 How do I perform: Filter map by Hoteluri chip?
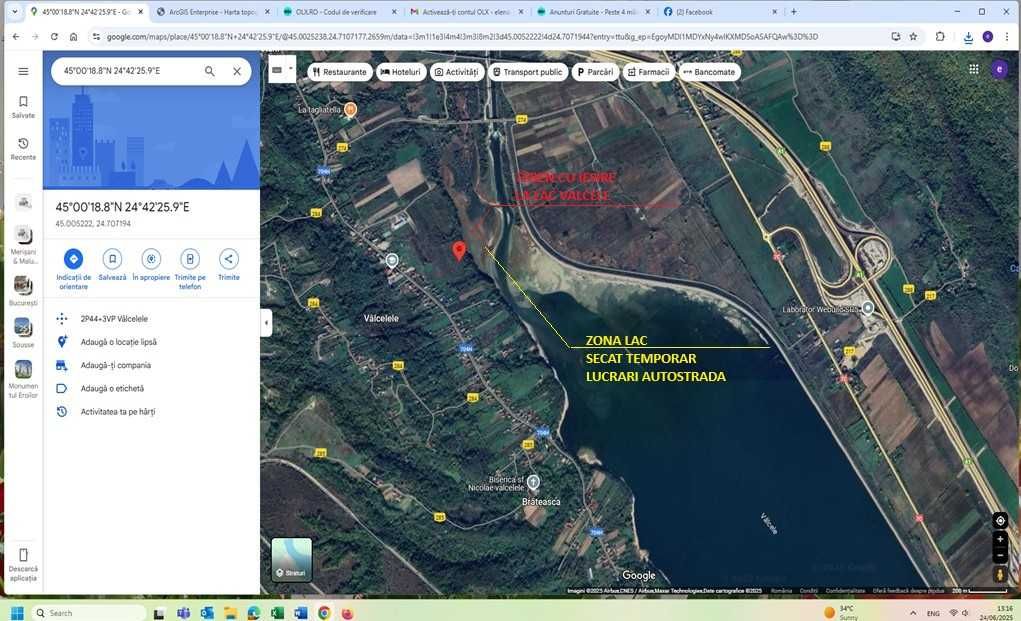[400, 72]
